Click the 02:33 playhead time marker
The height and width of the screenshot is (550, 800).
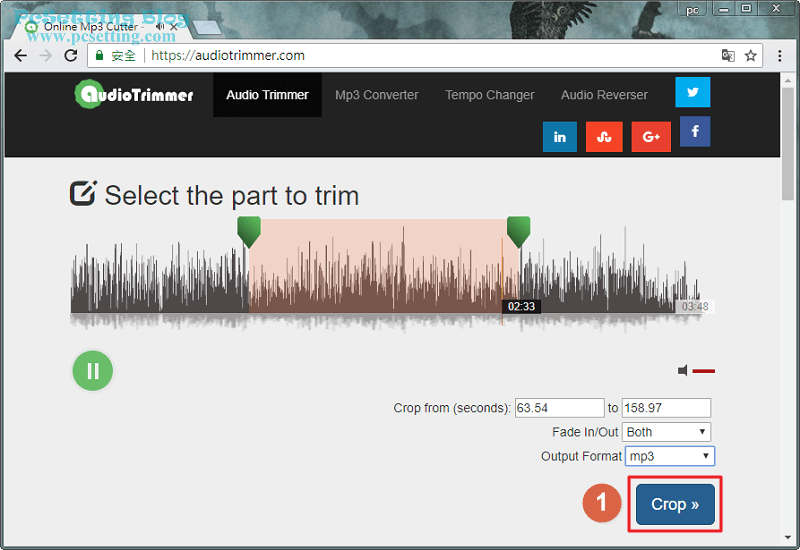(521, 306)
